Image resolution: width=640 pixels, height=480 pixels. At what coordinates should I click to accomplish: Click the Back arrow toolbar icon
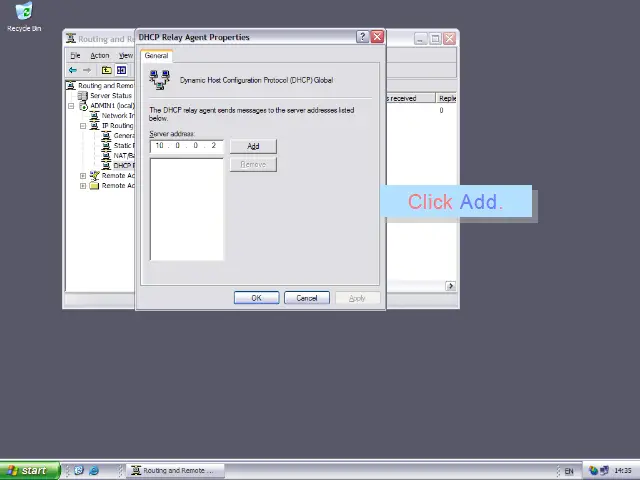73,70
